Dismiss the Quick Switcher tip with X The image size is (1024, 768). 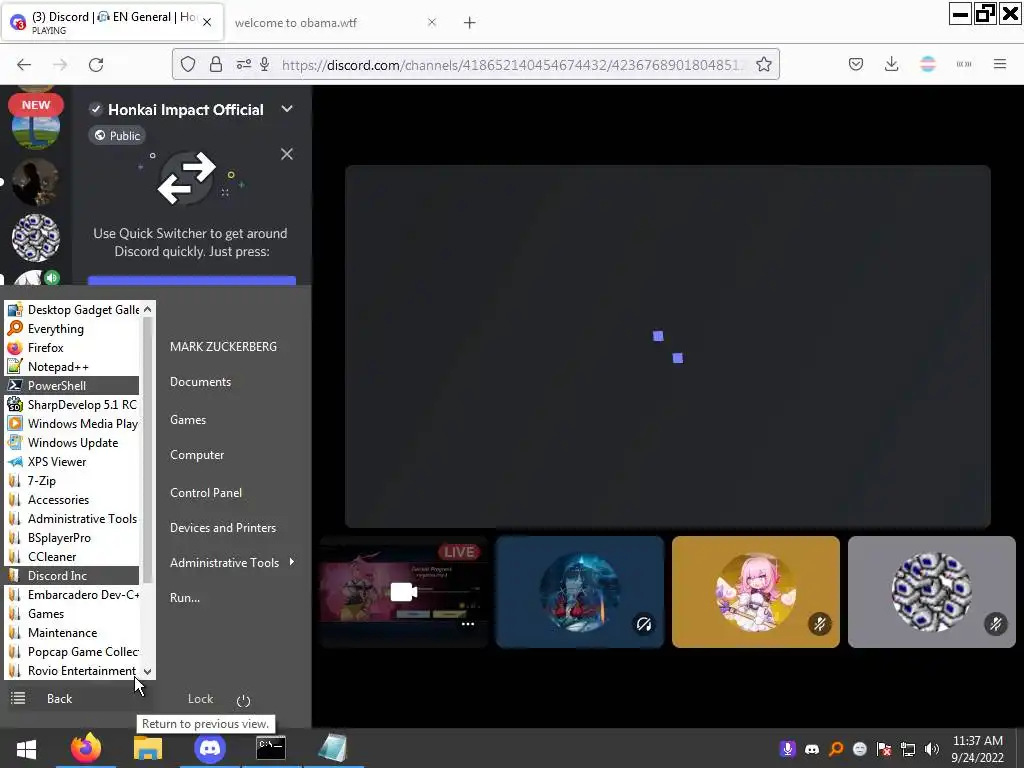pyautogui.click(x=287, y=154)
